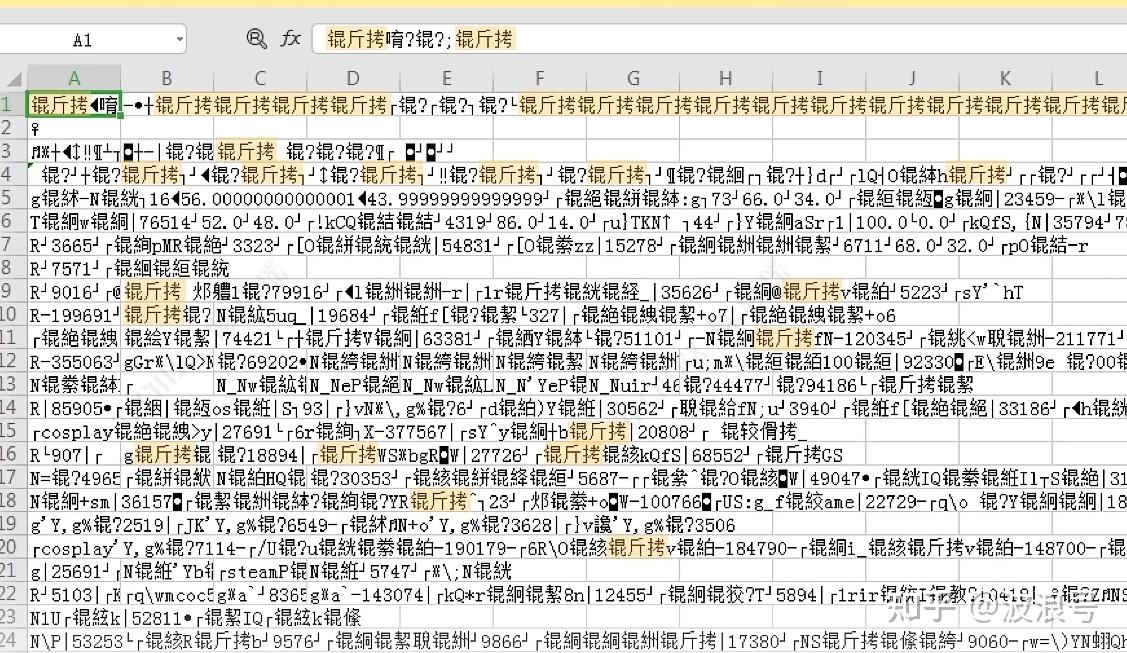Select the row 24 header

[12, 640]
